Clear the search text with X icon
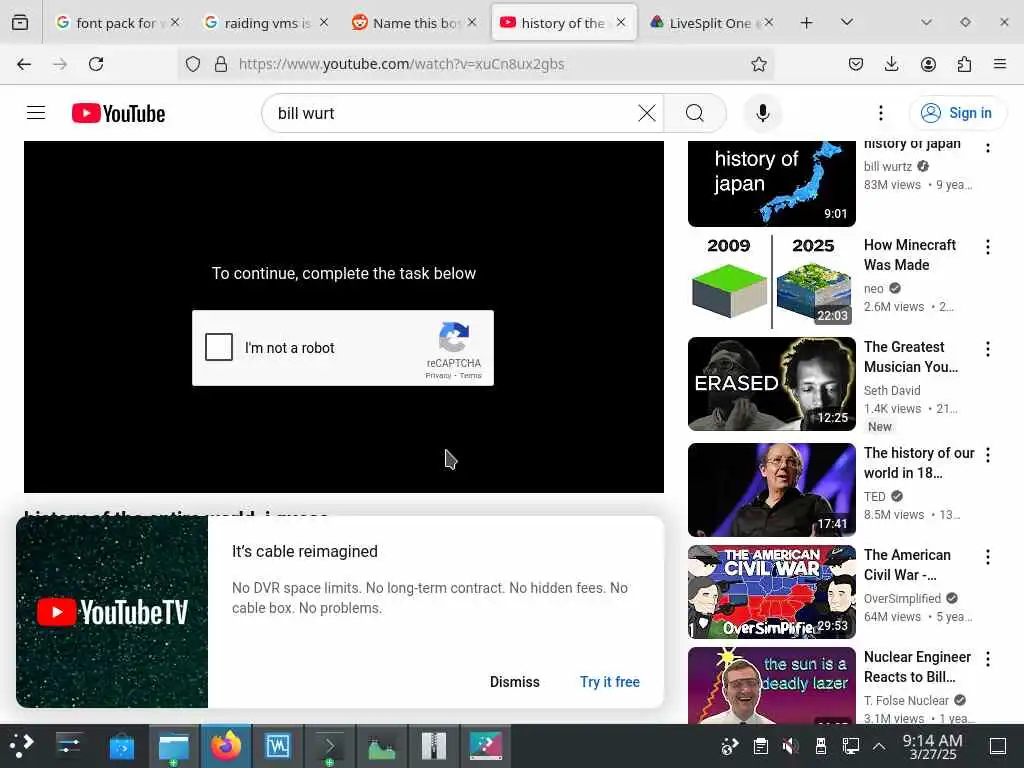Image resolution: width=1024 pixels, height=768 pixels. pyautogui.click(x=647, y=113)
